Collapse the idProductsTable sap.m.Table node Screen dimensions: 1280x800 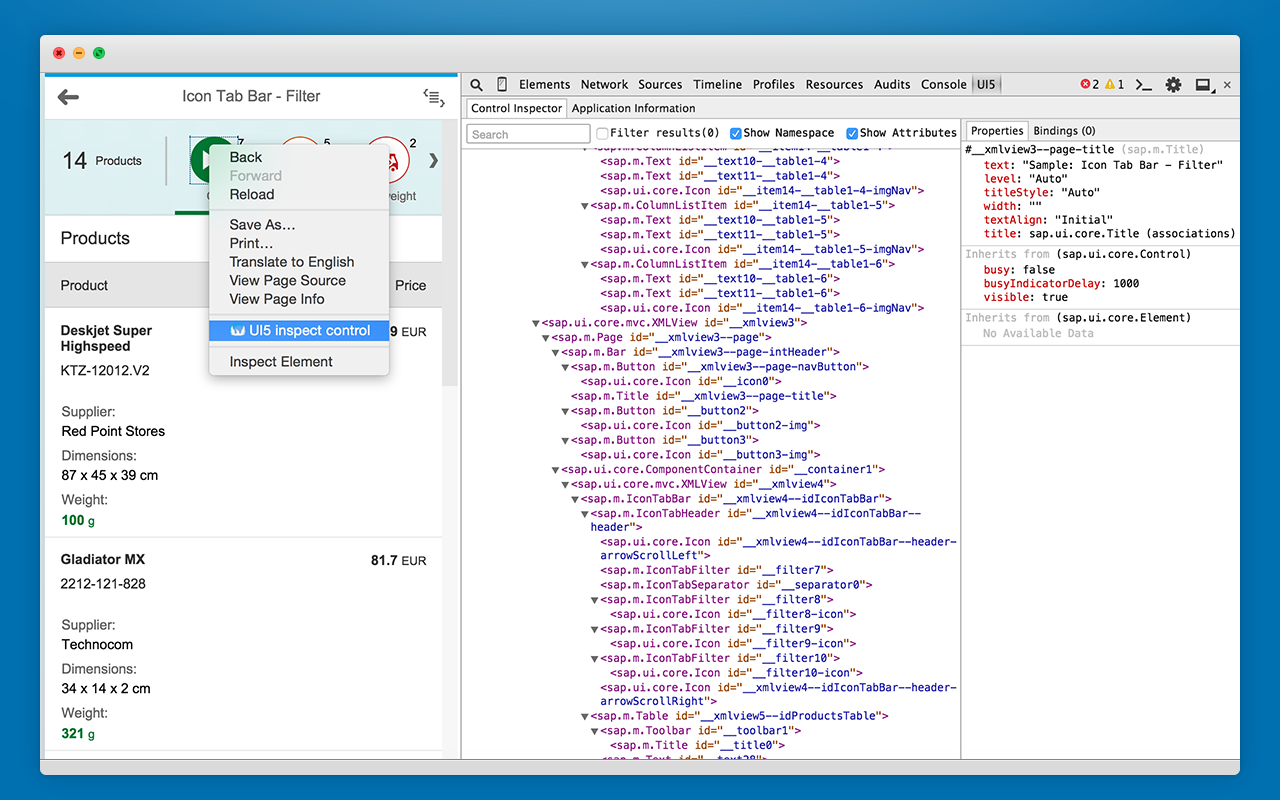point(584,716)
